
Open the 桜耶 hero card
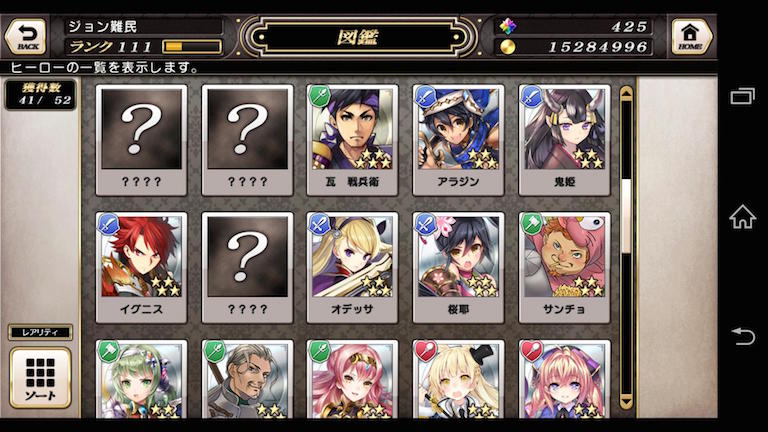pyautogui.click(x=458, y=268)
